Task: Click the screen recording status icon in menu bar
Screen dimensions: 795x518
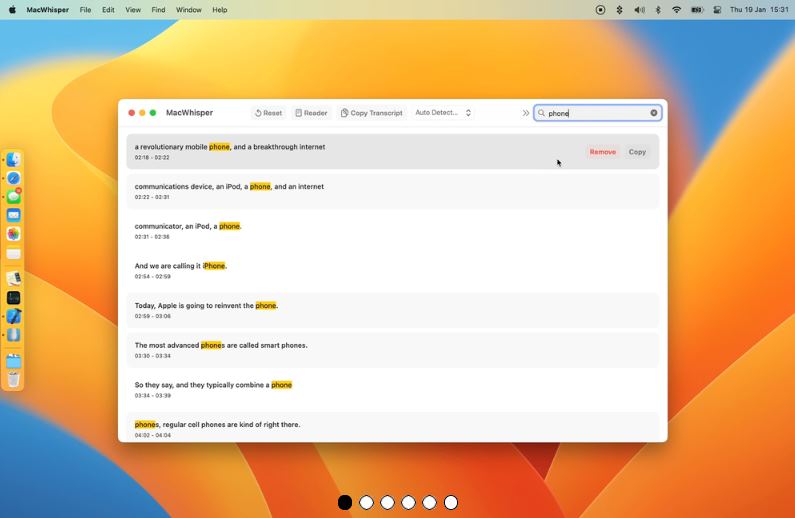Action: tap(600, 10)
